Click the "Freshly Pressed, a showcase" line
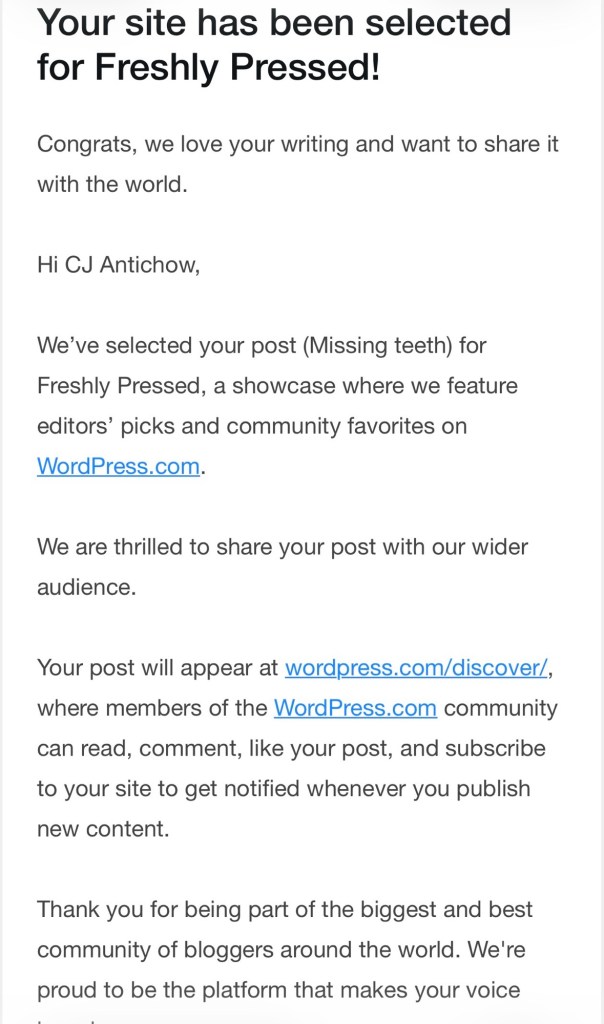This screenshot has width=604, height=1024. point(277,385)
